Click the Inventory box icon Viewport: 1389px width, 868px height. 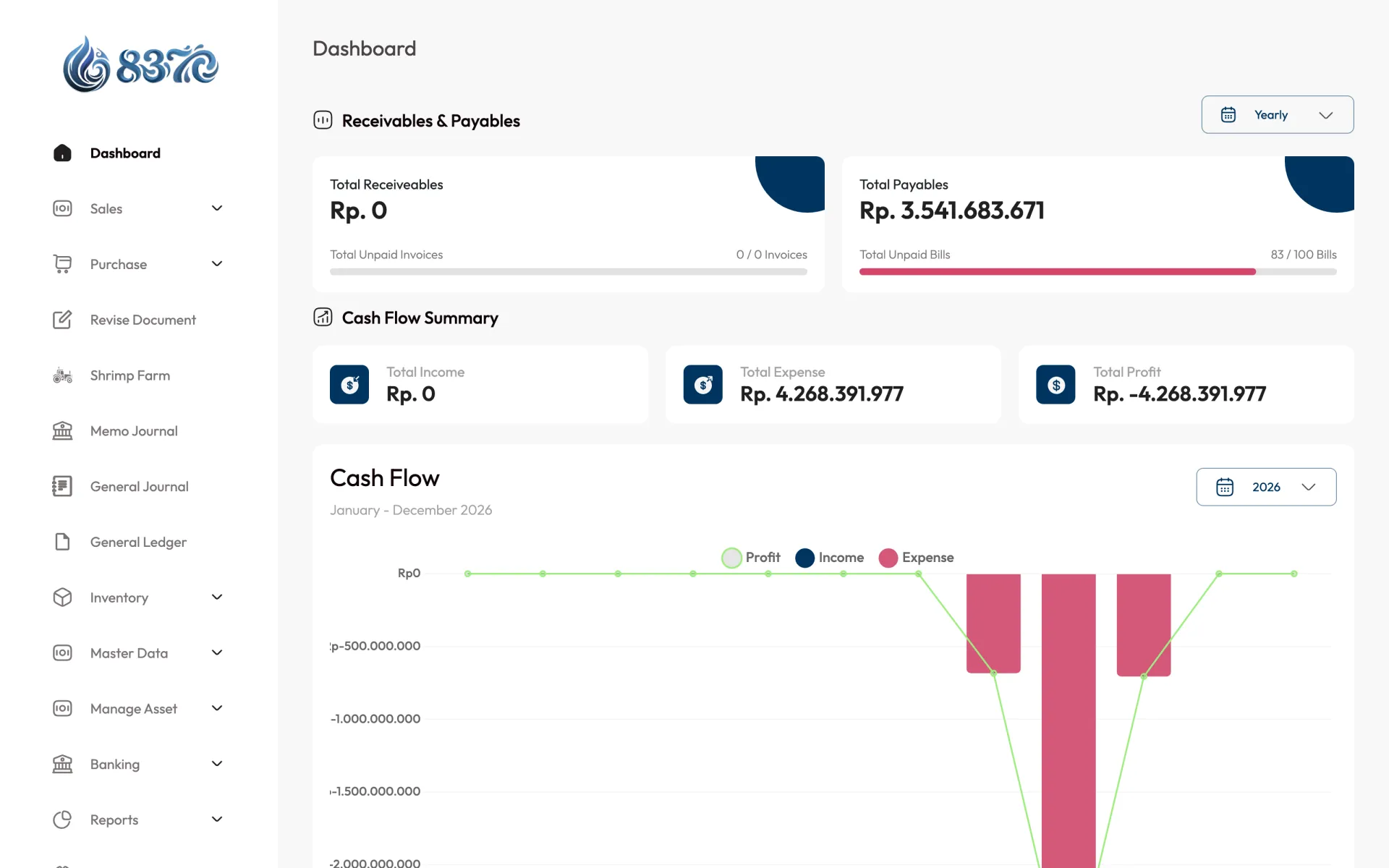pyautogui.click(x=62, y=597)
